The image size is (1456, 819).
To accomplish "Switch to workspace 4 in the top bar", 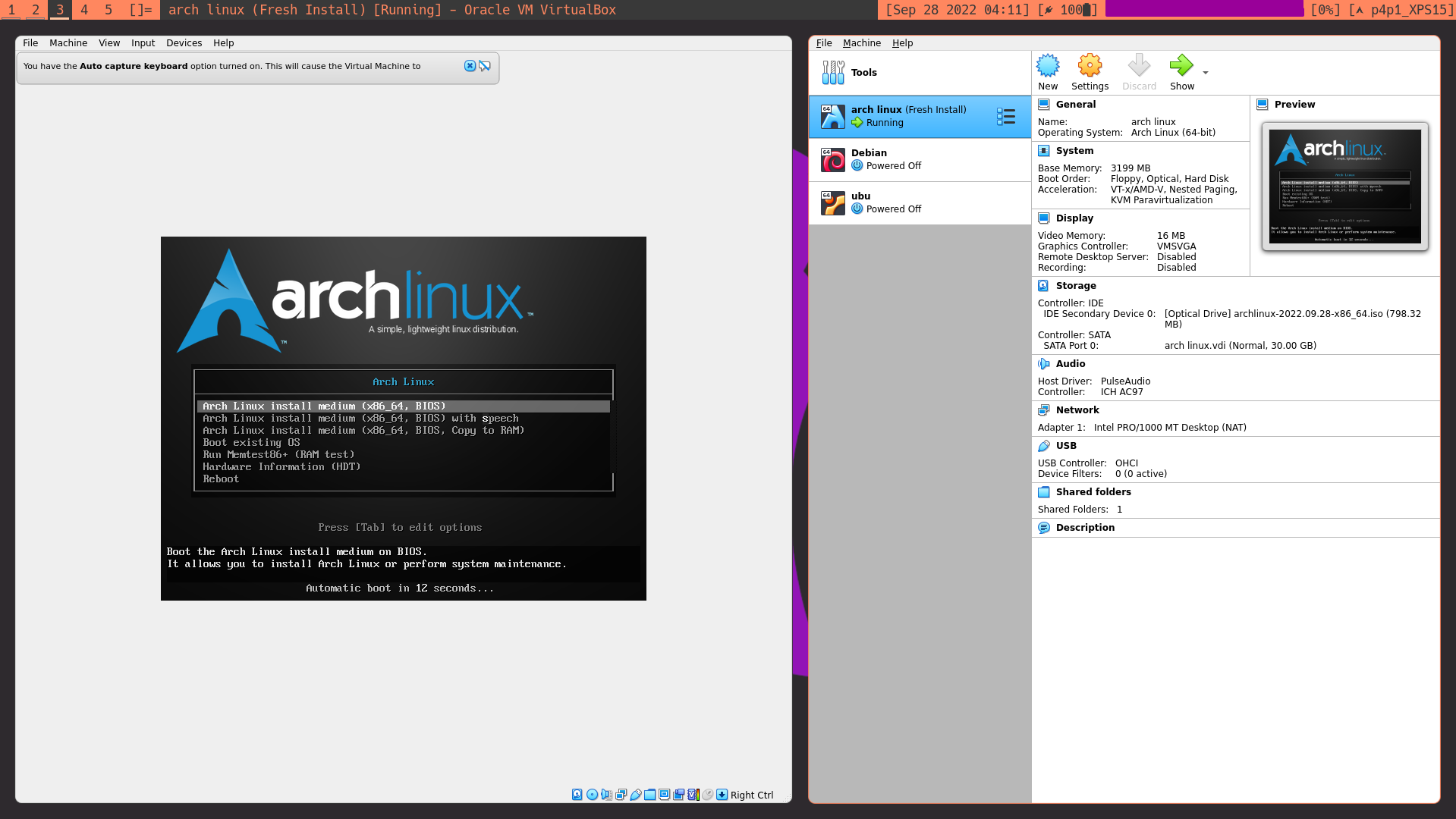I will [x=84, y=10].
